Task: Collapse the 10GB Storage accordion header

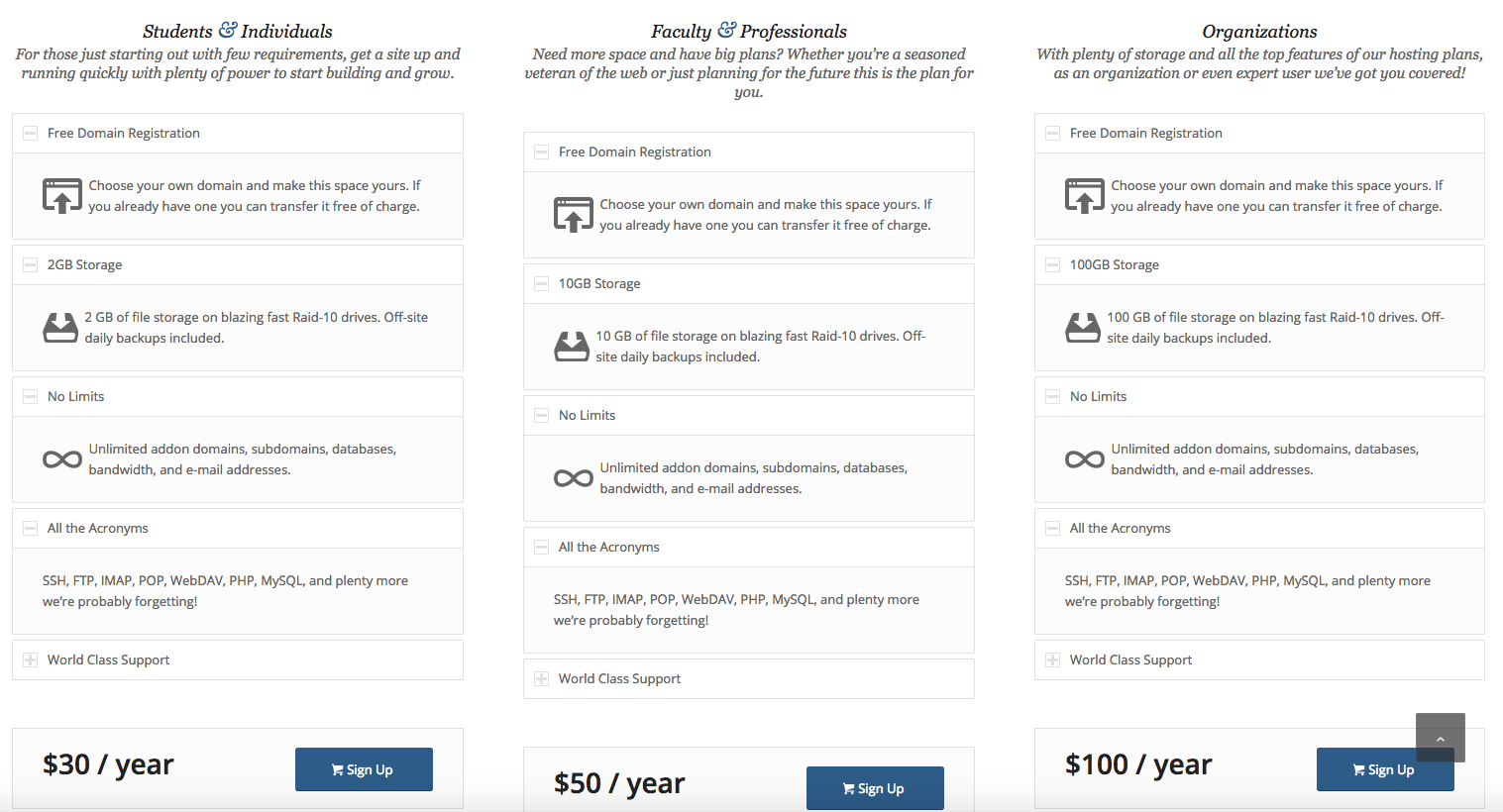Action: [x=749, y=284]
